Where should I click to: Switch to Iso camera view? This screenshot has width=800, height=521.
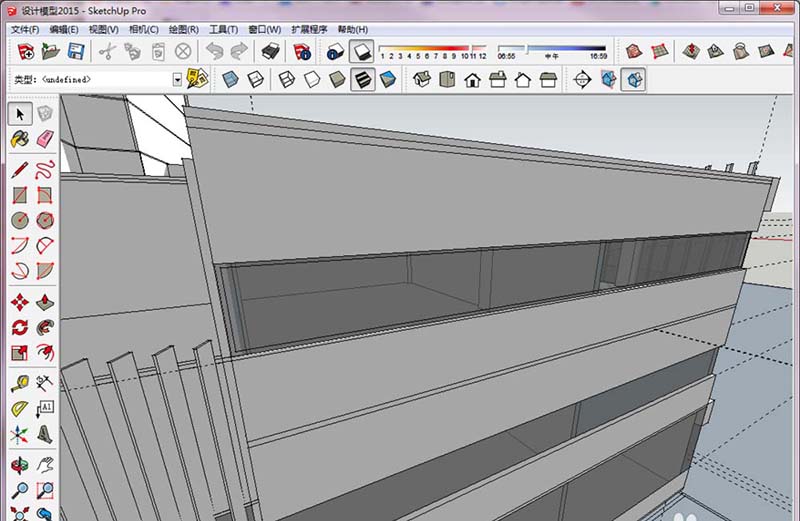pos(422,80)
